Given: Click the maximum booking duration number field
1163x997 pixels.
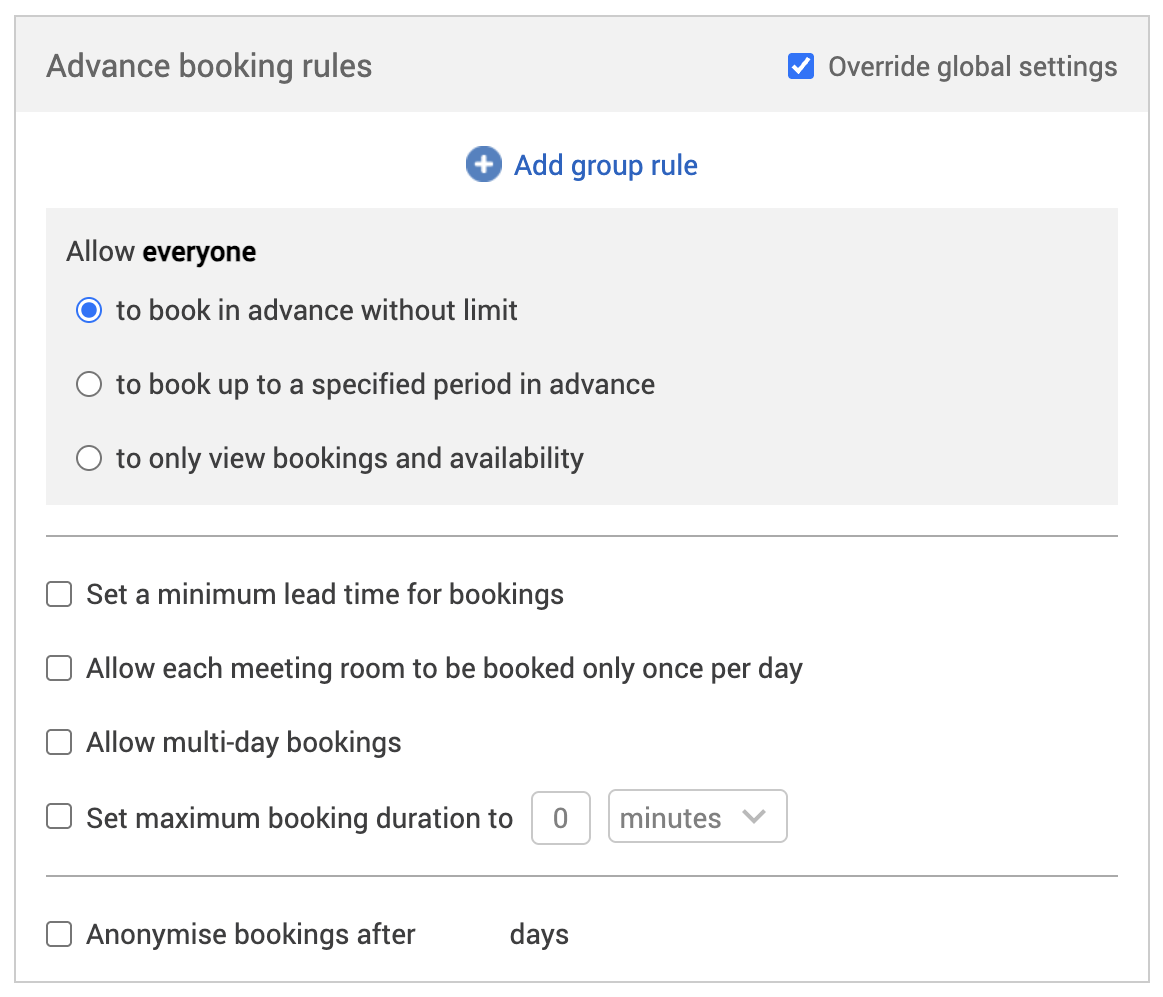Looking at the screenshot, I should coord(560,818).
